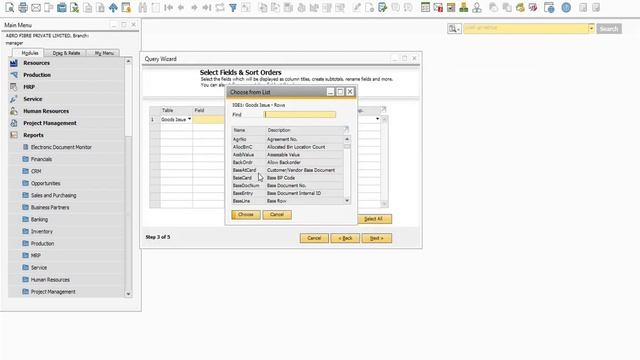
Task: Click the yellow coins toolbar icon
Action: tap(520, 7)
